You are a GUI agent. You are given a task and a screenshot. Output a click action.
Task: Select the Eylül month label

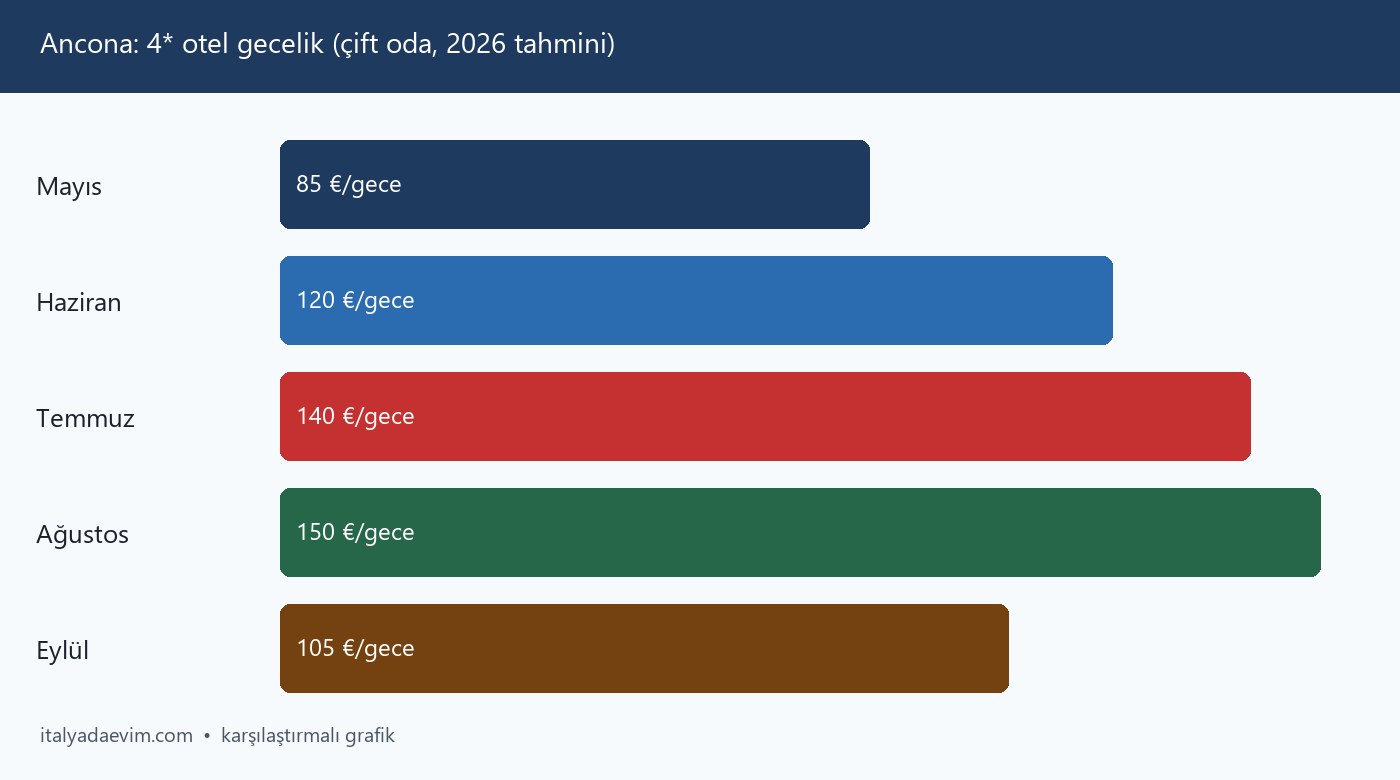point(63,651)
